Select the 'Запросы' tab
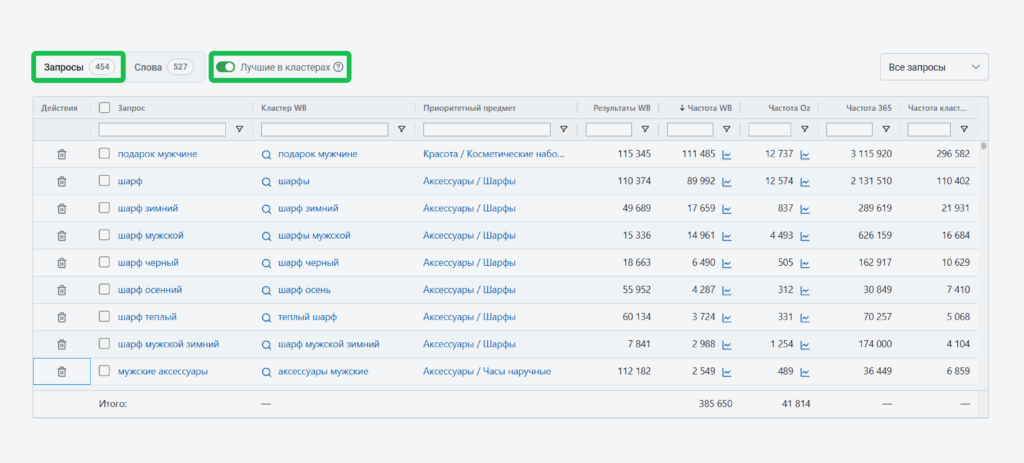1024x463 pixels. pyautogui.click(x=78, y=67)
